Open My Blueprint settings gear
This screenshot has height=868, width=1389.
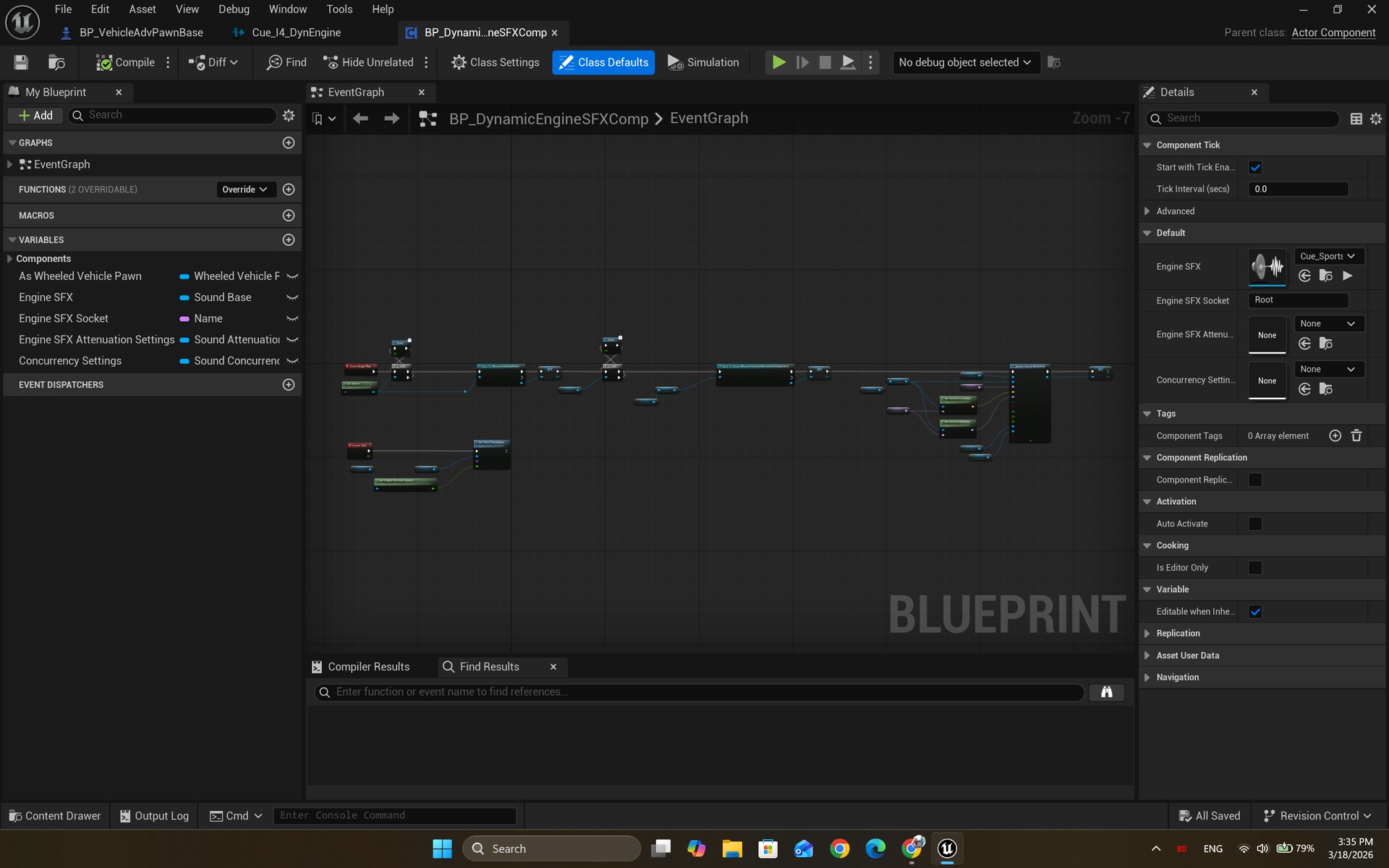point(289,115)
